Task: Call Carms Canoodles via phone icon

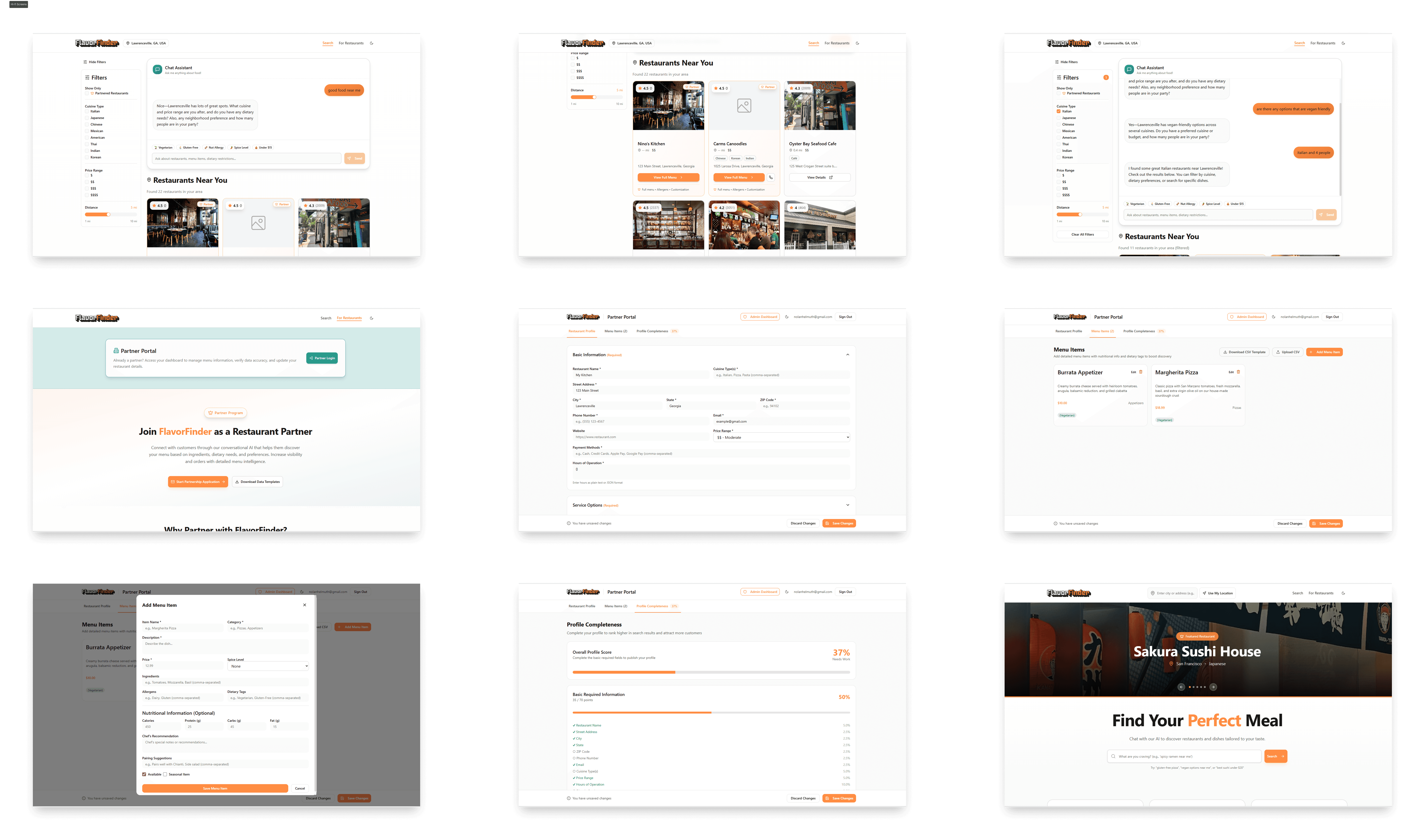Action: [x=771, y=177]
